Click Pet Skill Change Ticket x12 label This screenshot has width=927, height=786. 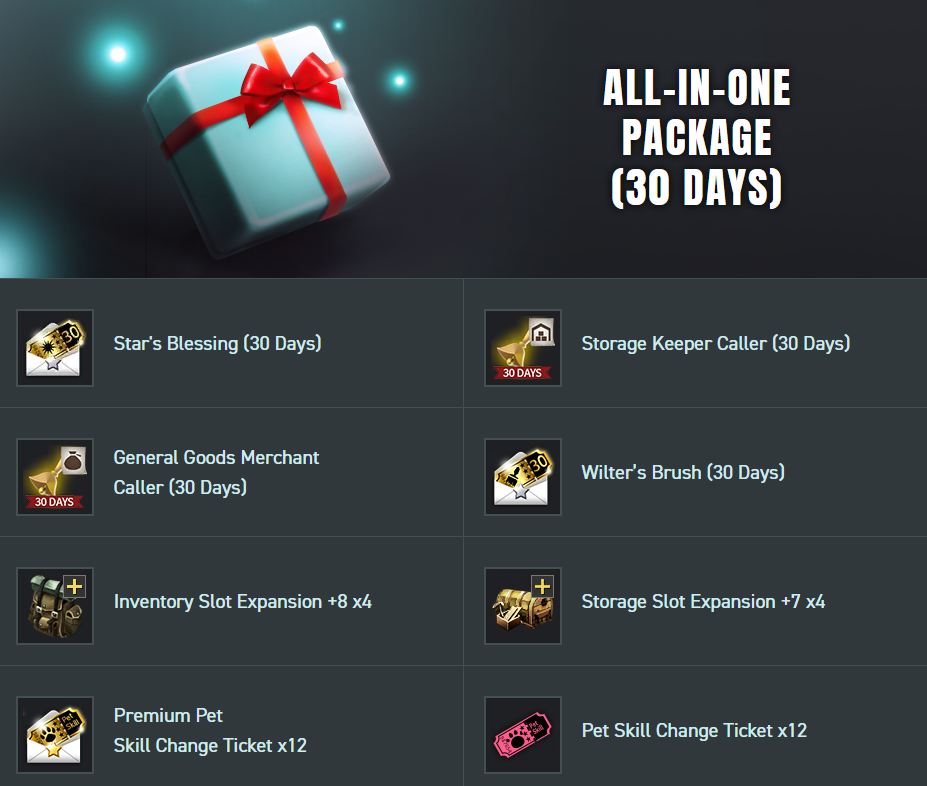(694, 730)
